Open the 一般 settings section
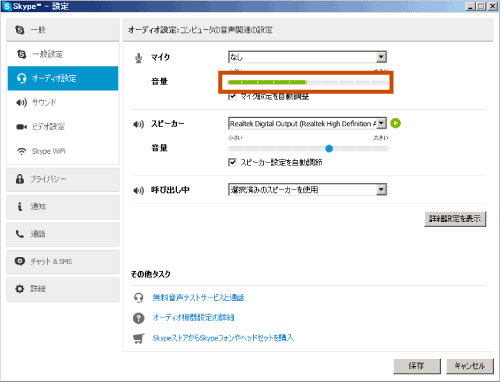Viewport: 500px width, 382px height. pos(63,30)
